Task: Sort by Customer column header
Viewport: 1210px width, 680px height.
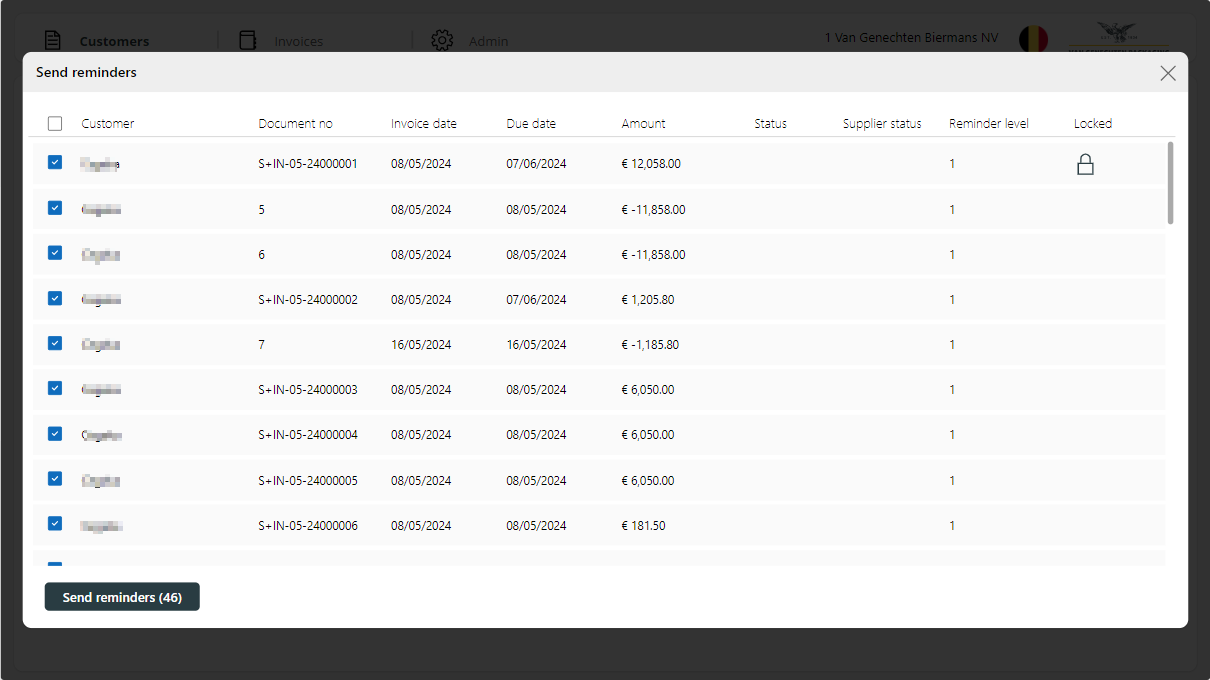Action: (x=108, y=124)
